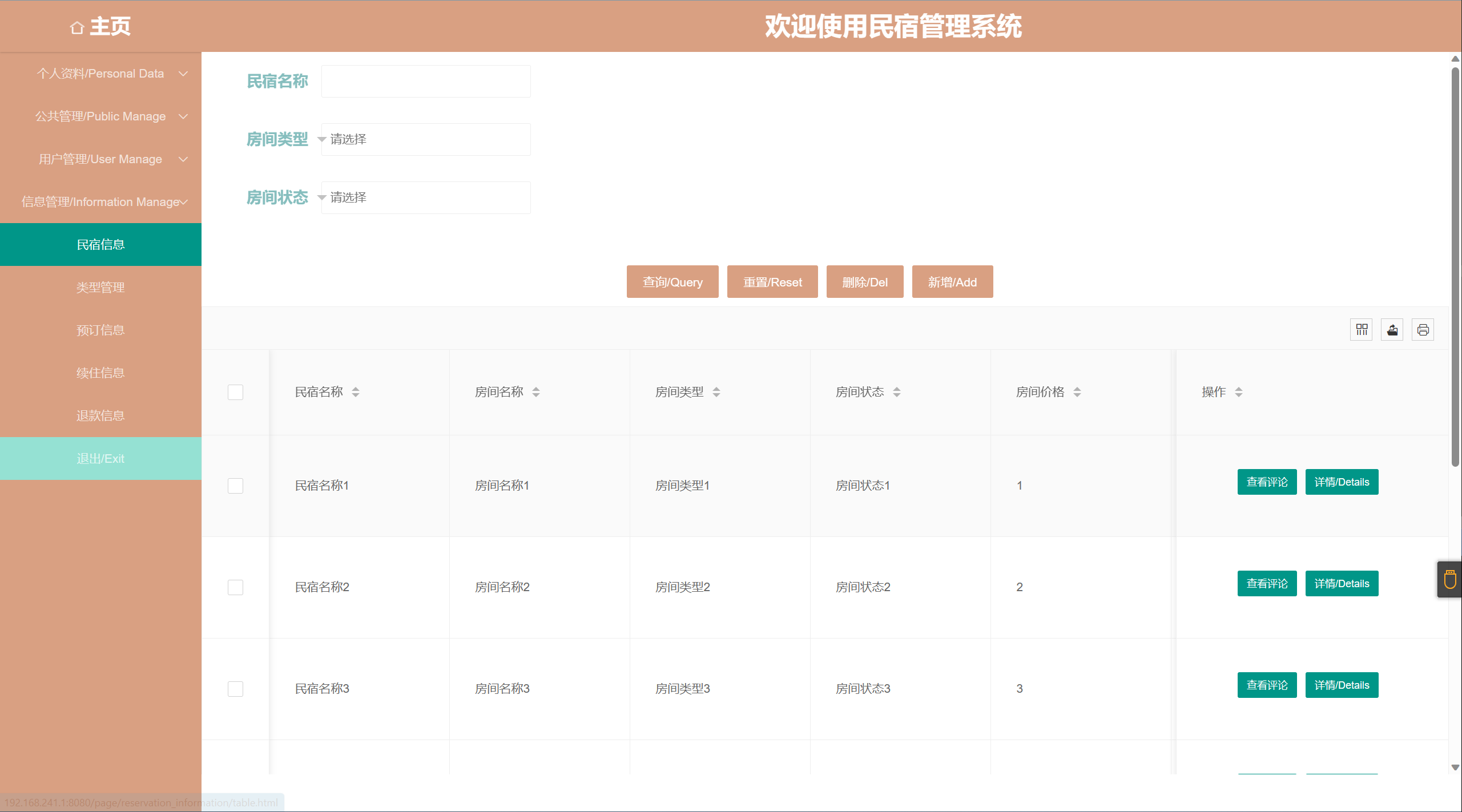Check the row checkbox for 民宿名称1
Screen dimensions: 1462x812
point(235,486)
